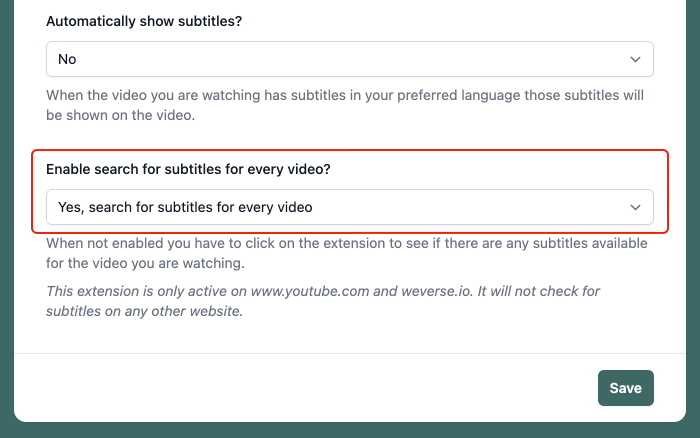700x438 pixels.
Task: Click "for the video you are watching." text line
Action: (145, 263)
